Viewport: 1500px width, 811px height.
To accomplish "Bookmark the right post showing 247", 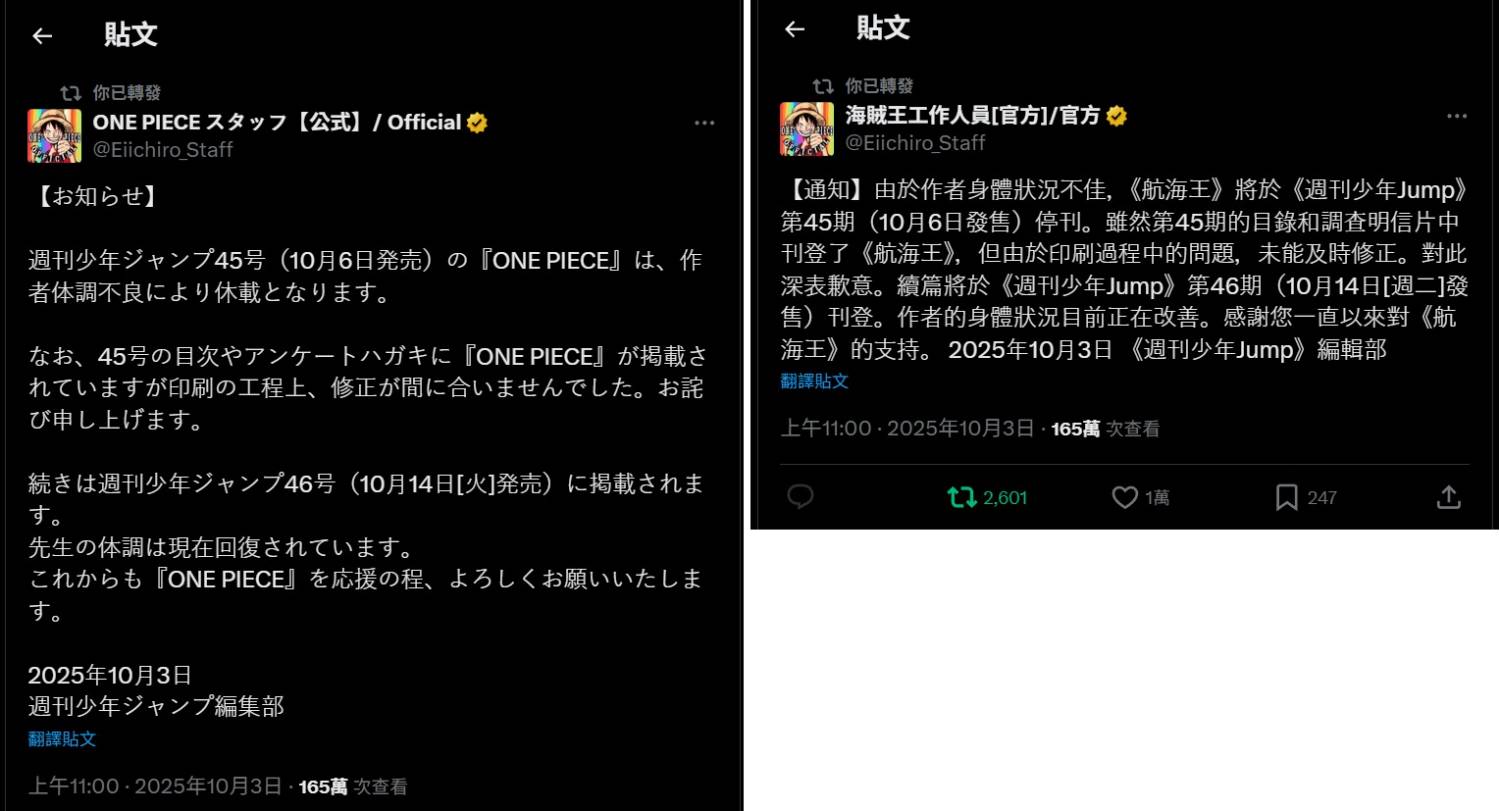I will pos(1287,497).
